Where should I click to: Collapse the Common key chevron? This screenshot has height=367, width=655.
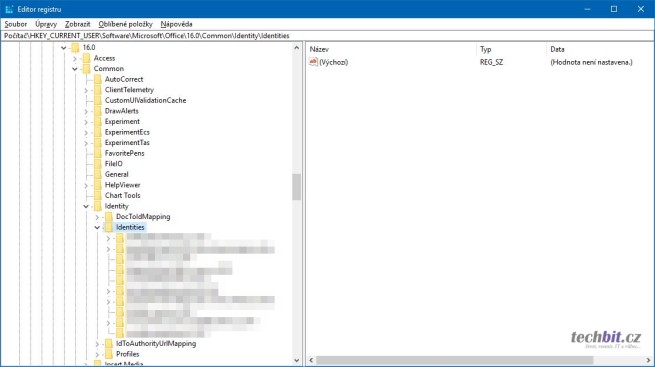click(75, 69)
